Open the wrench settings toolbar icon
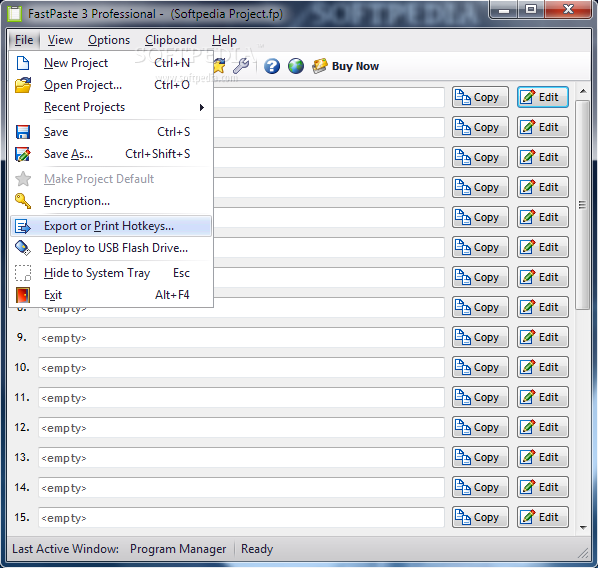 pos(241,66)
